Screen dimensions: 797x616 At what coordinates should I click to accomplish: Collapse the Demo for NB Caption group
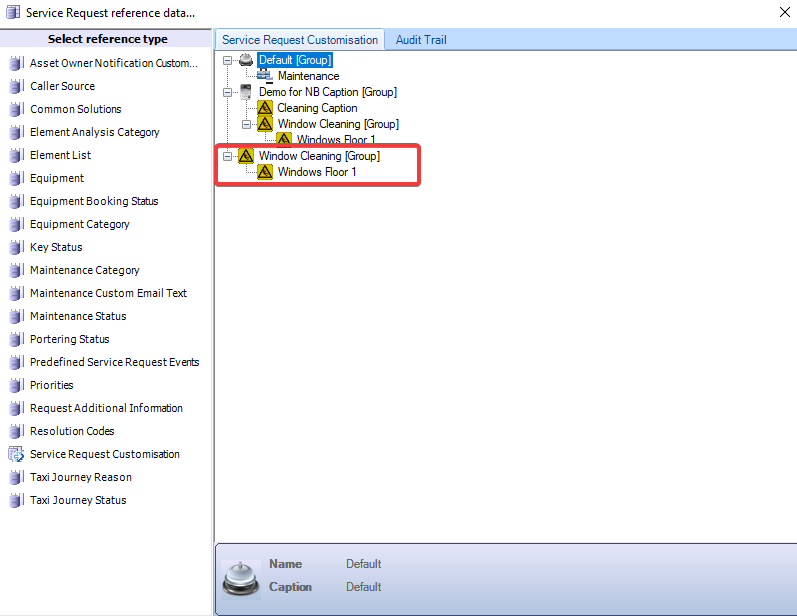point(228,92)
